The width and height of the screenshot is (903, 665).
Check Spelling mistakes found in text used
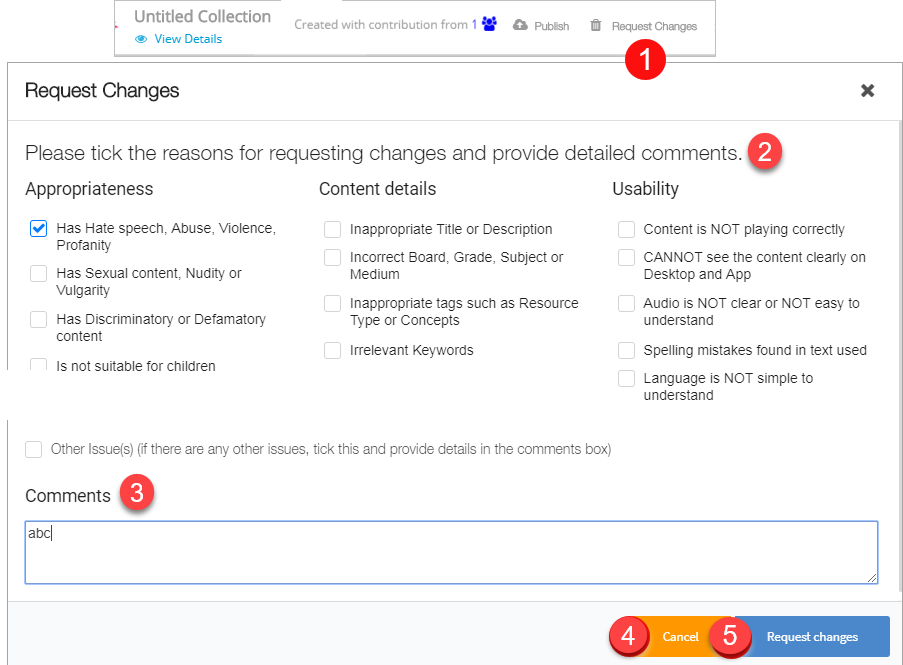tap(626, 351)
